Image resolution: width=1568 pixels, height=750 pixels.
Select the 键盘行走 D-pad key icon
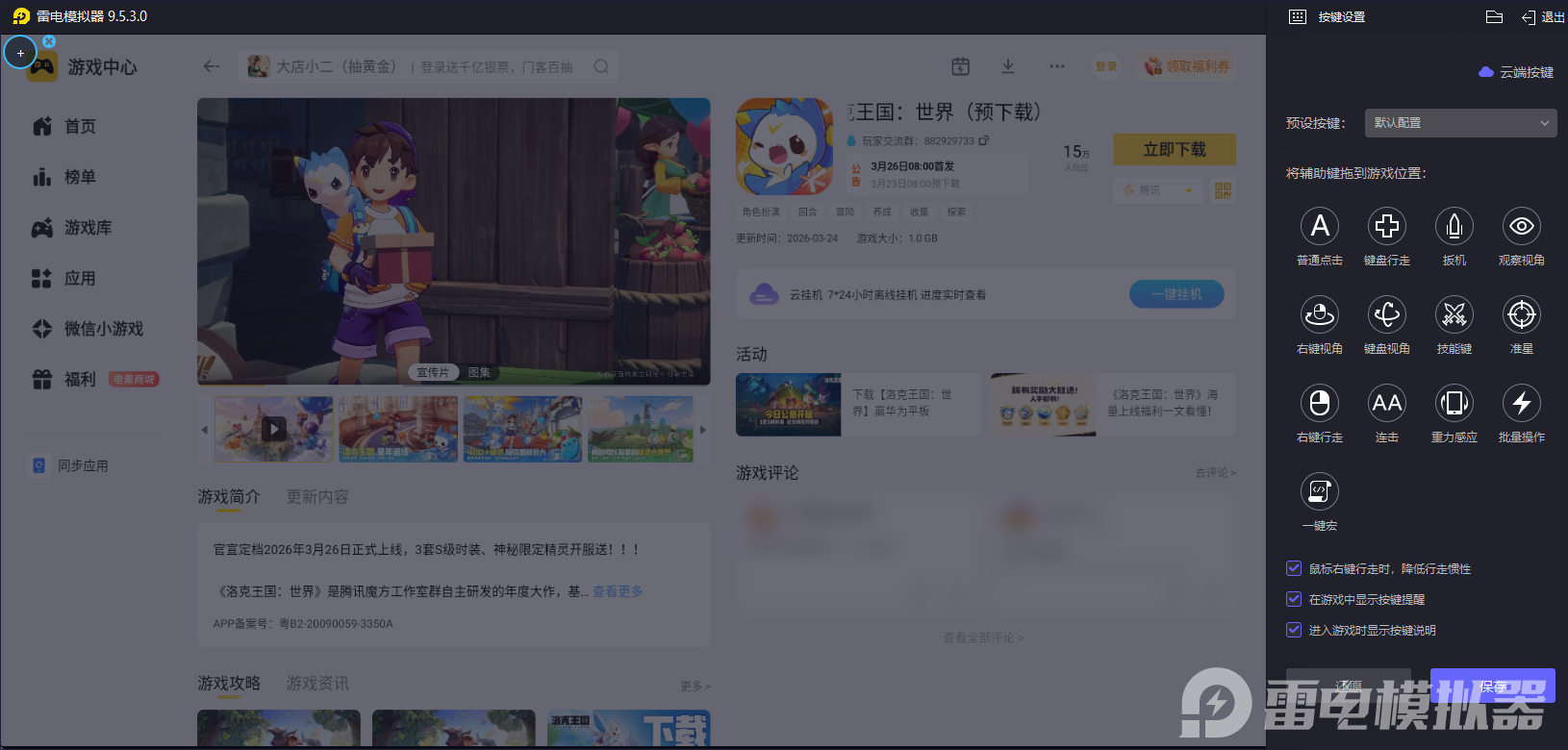tap(1387, 226)
